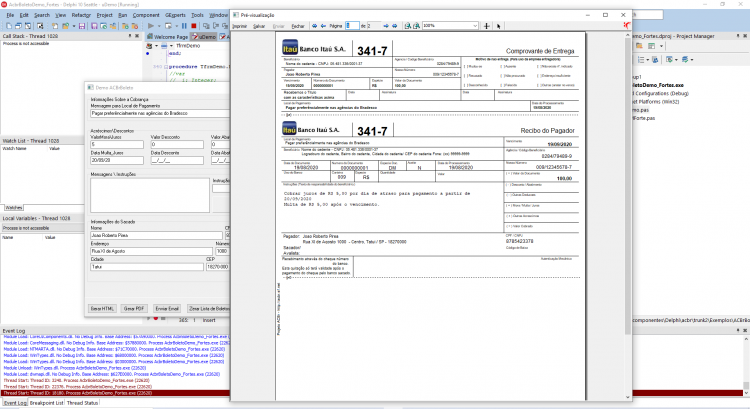The image size is (750, 409).
Task: Pin the Call Stack panel
Action: click(130, 36)
